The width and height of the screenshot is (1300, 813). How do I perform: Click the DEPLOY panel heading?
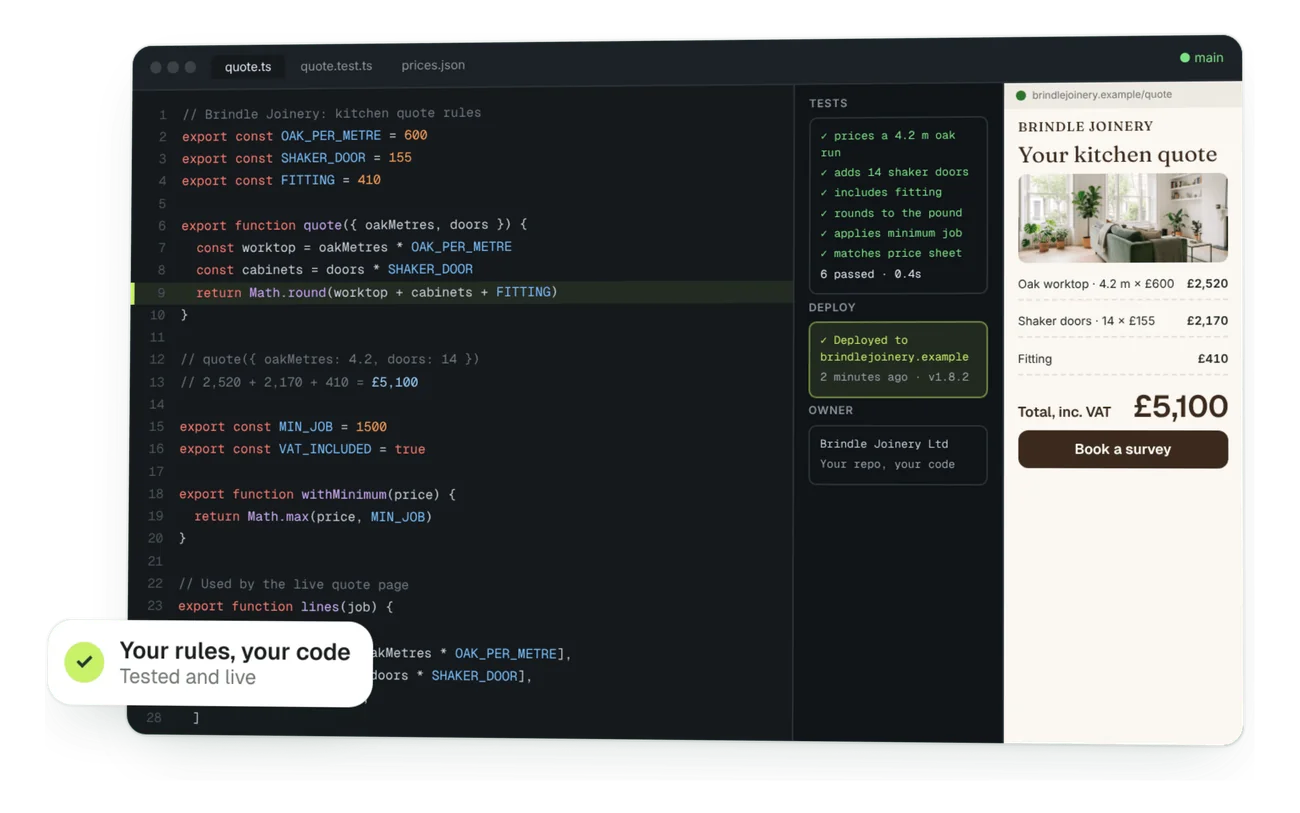tap(832, 307)
